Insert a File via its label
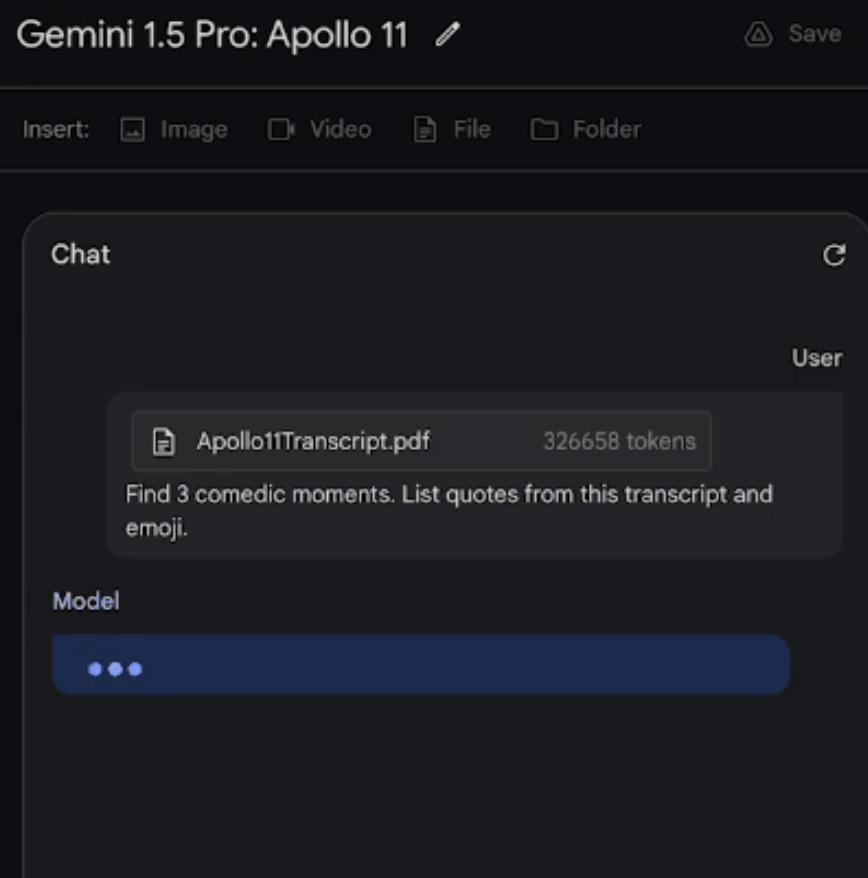This screenshot has width=868, height=878. click(x=472, y=129)
